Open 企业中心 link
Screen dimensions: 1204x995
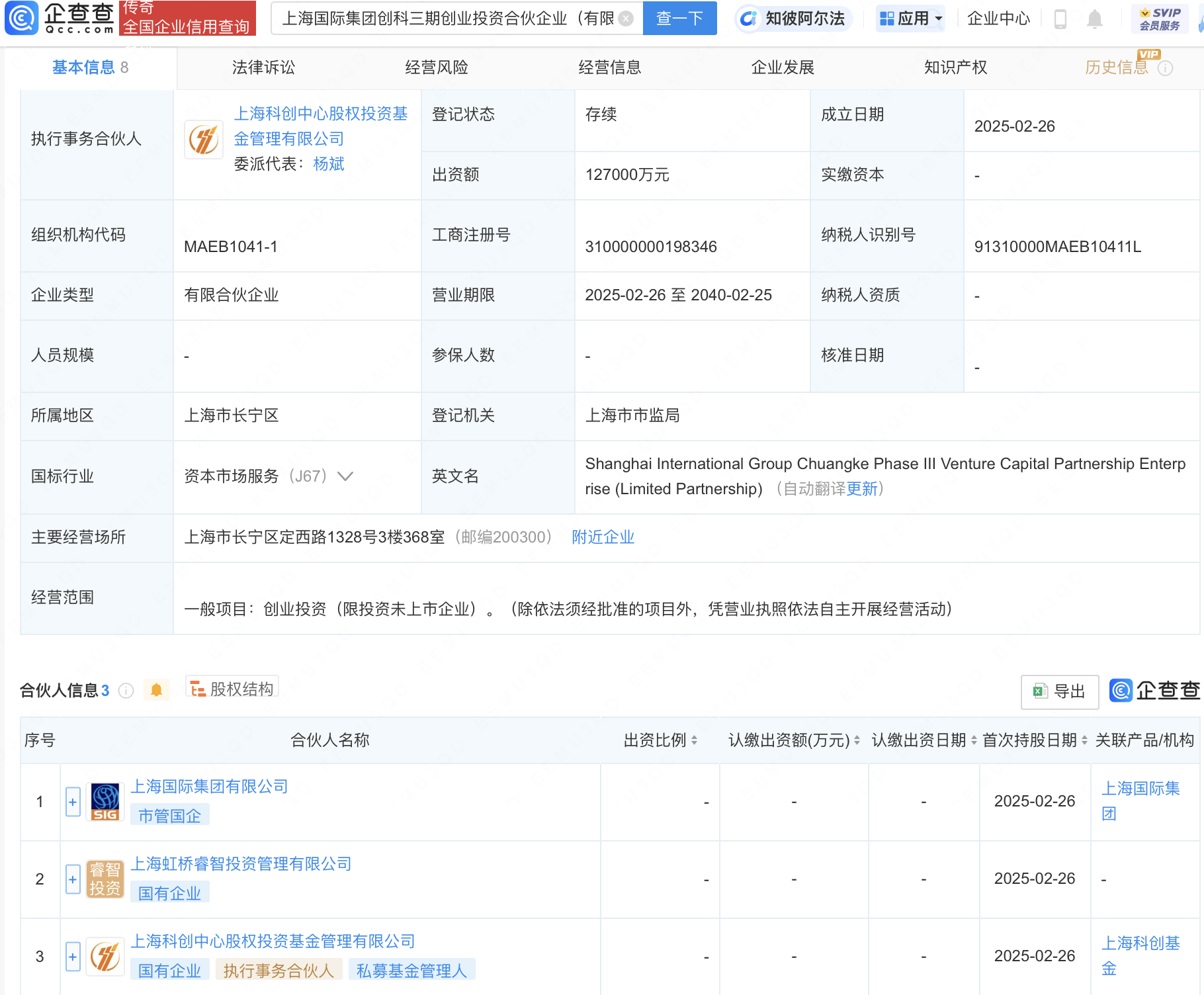point(998,19)
